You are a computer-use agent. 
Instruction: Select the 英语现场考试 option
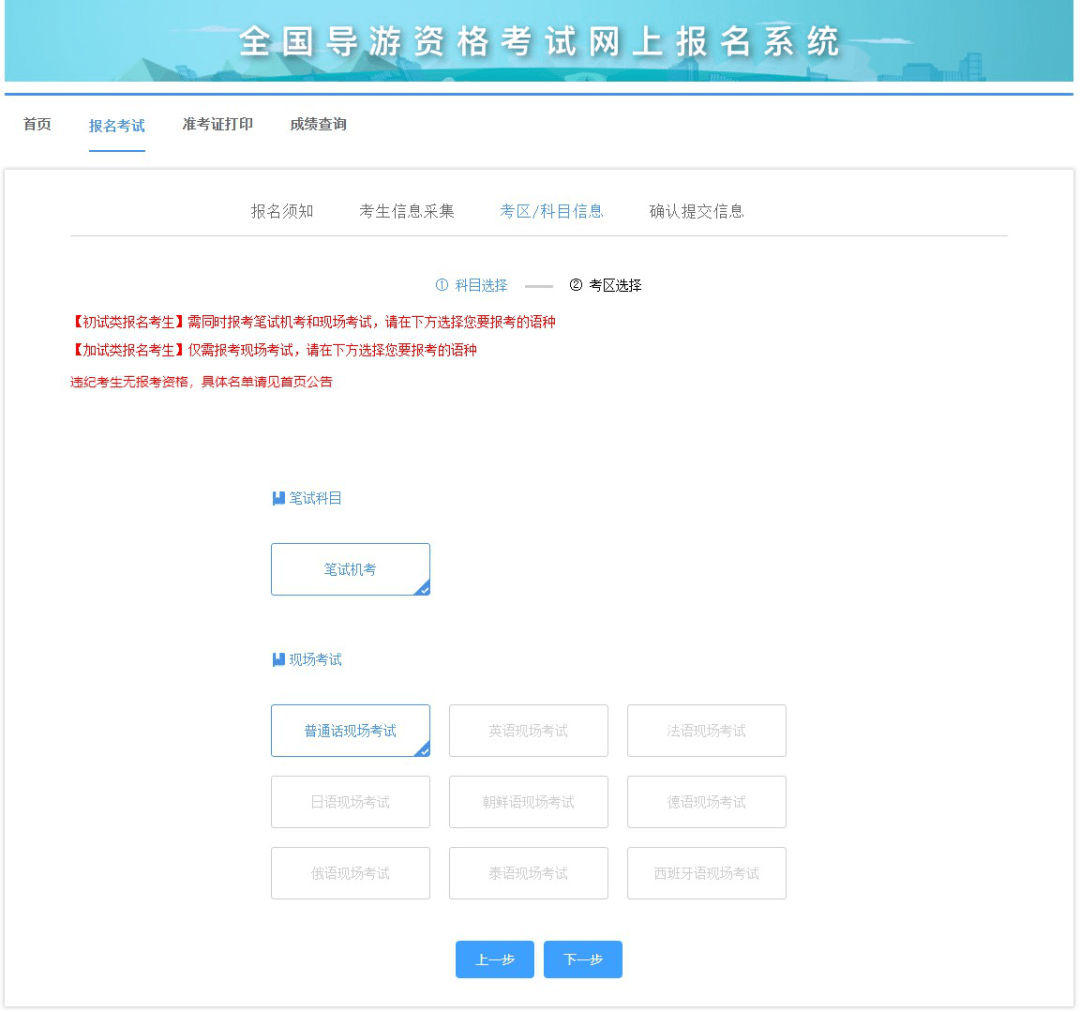pyautogui.click(x=528, y=730)
